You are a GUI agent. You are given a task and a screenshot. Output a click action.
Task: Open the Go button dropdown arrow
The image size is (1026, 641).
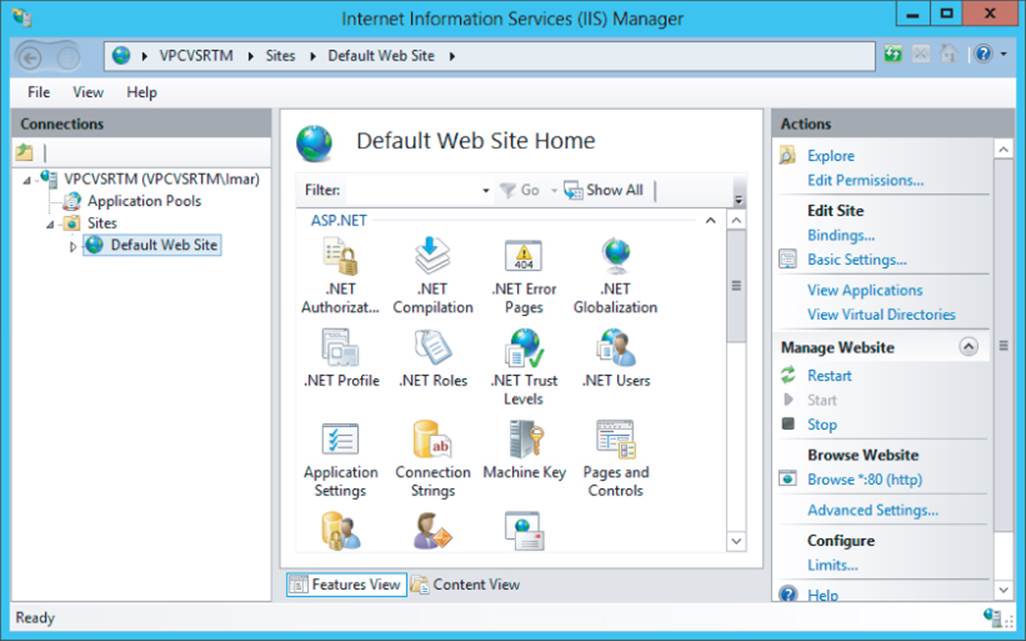[554, 190]
